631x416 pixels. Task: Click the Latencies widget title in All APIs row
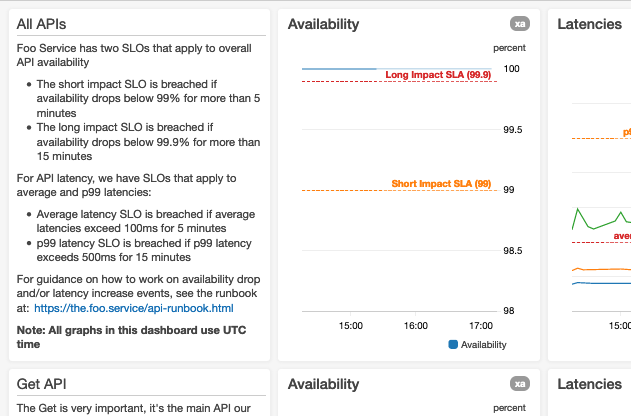(x=589, y=24)
